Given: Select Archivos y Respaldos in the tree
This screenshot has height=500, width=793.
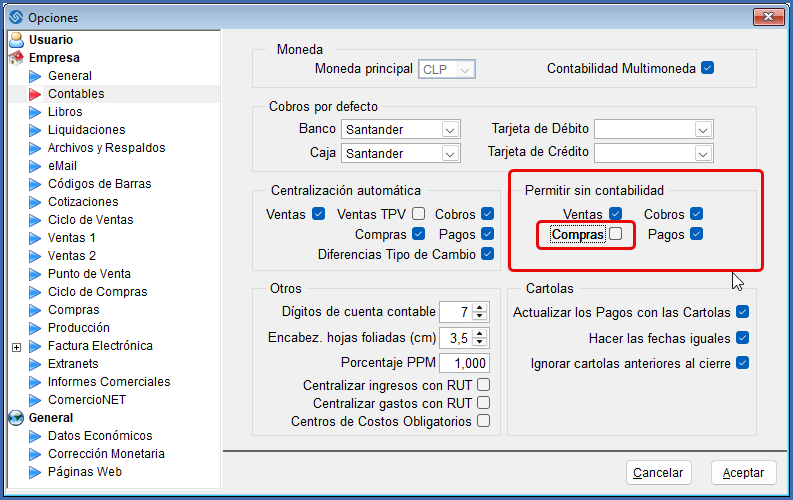Looking at the screenshot, I should point(107,148).
